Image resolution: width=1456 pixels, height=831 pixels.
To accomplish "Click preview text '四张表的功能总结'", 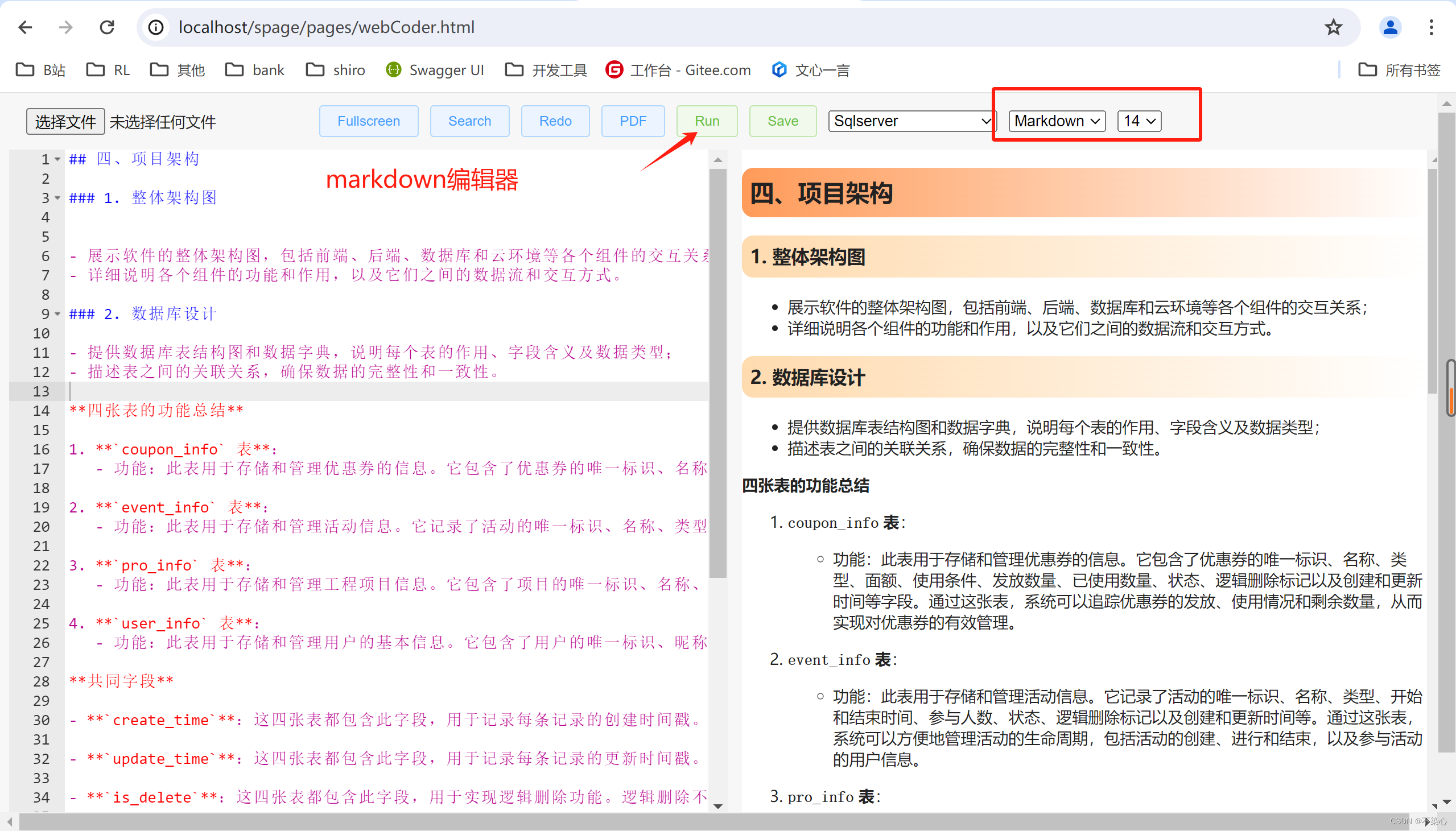I will coord(805,486).
